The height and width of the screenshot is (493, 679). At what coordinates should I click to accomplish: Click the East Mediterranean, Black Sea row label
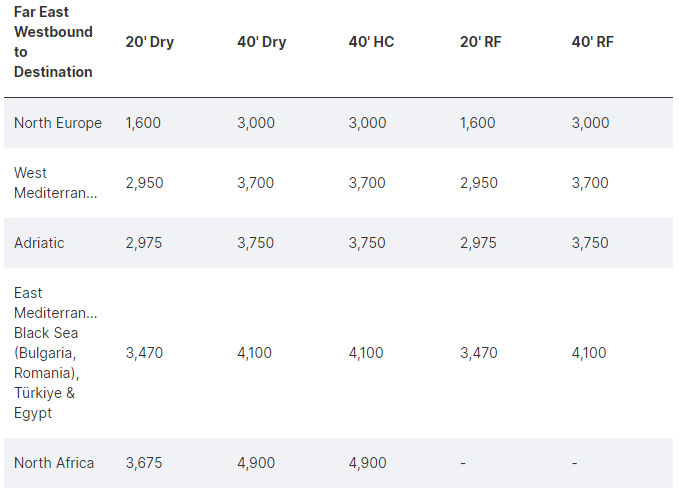(55, 353)
